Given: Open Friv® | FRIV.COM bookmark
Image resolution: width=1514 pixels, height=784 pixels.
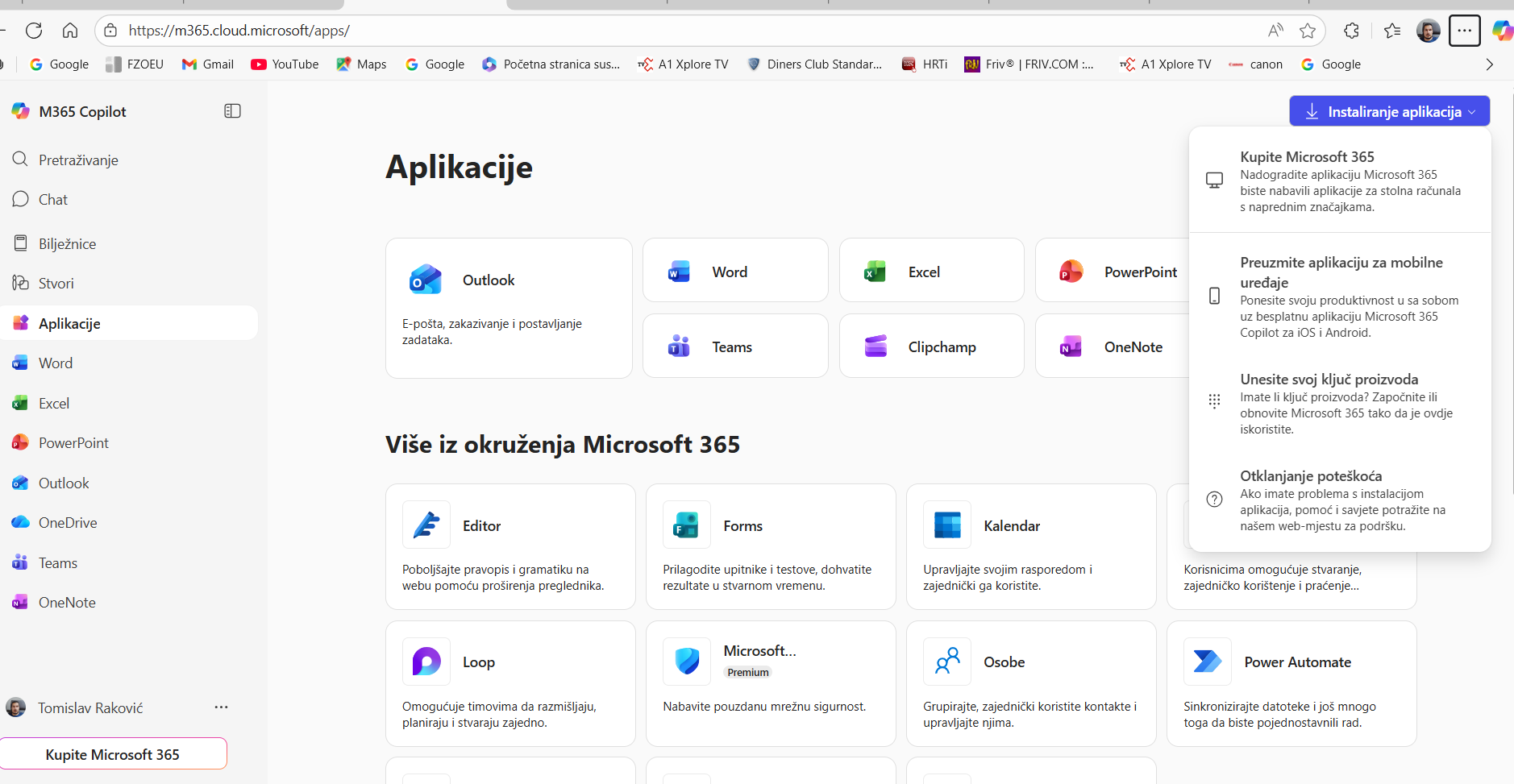Looking at the screenshot, I should [1029, 64].
